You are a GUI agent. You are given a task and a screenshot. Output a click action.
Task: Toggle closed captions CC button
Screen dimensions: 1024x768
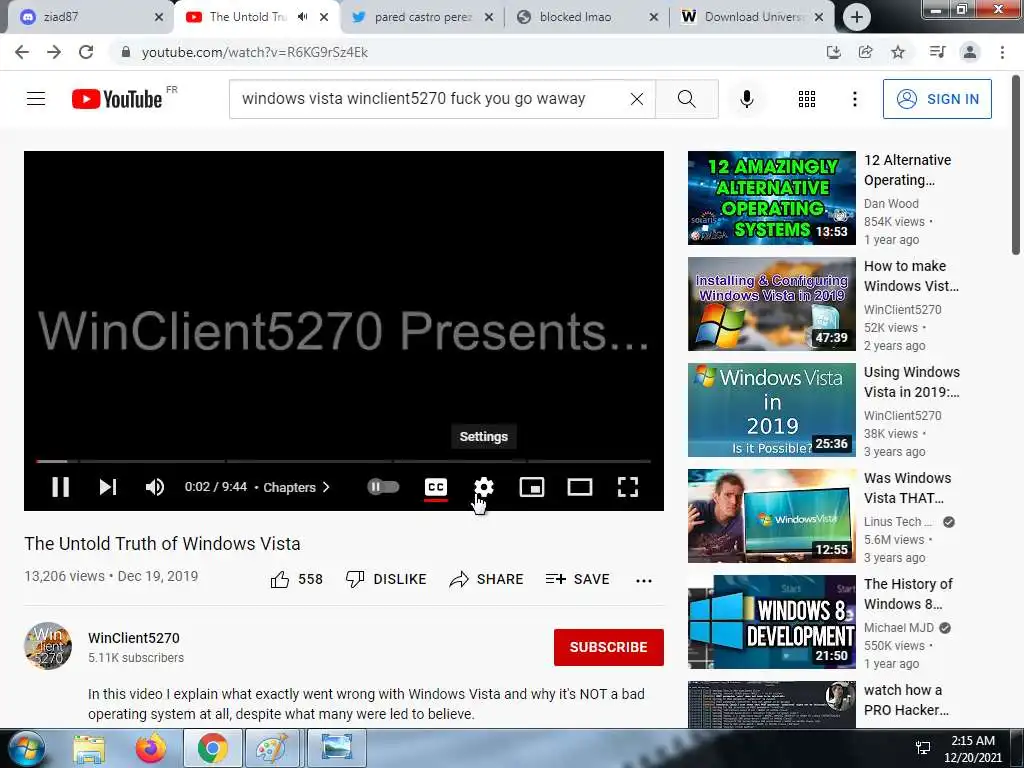[436, 487]
